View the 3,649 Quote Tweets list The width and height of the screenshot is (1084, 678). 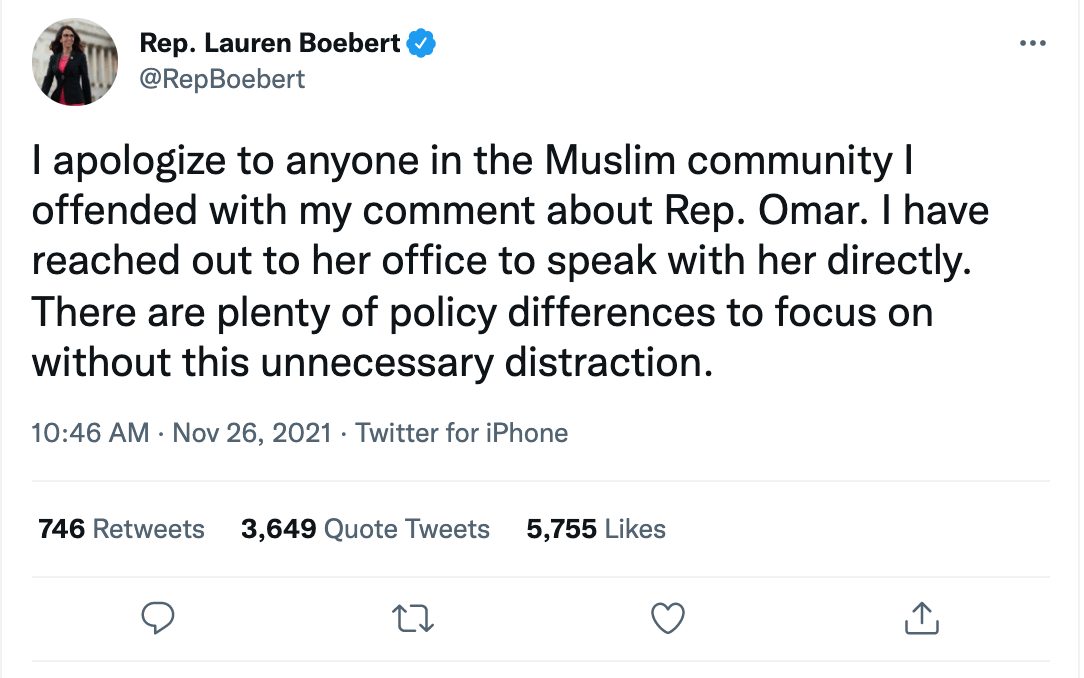point(365,529)
